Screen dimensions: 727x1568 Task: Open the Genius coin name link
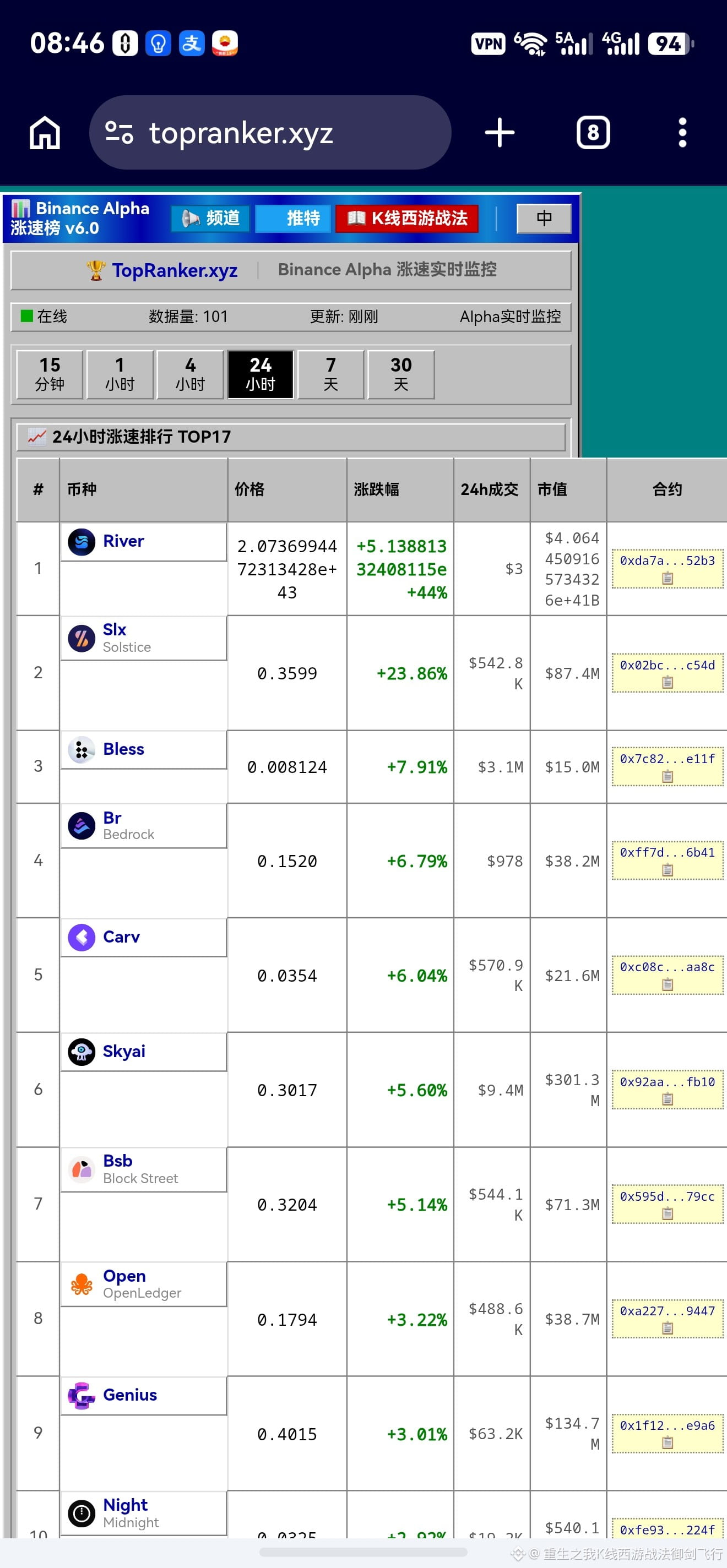tap(131, 1395)
